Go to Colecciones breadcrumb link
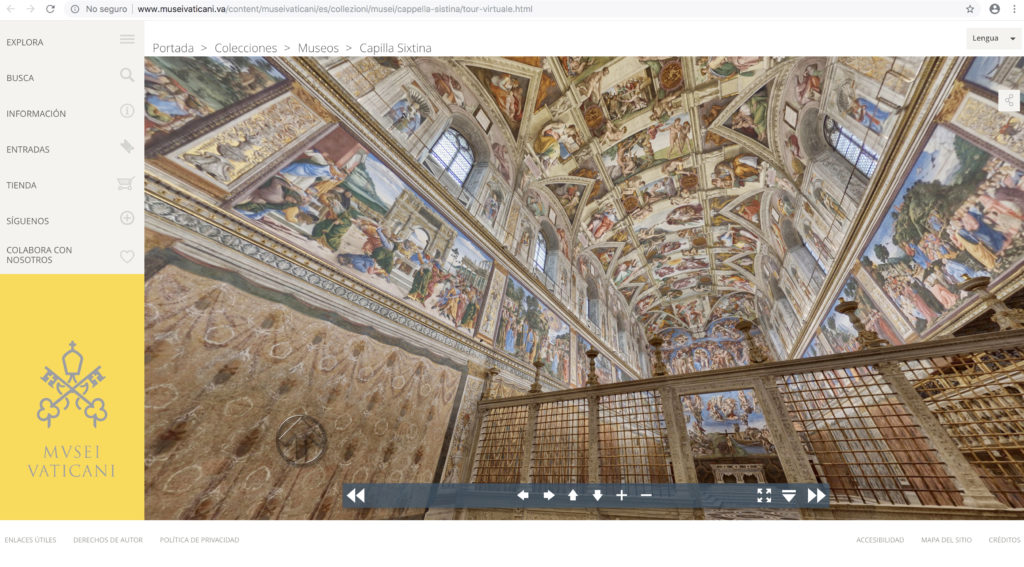The image size is (1024, 567). tap(246, 48)
